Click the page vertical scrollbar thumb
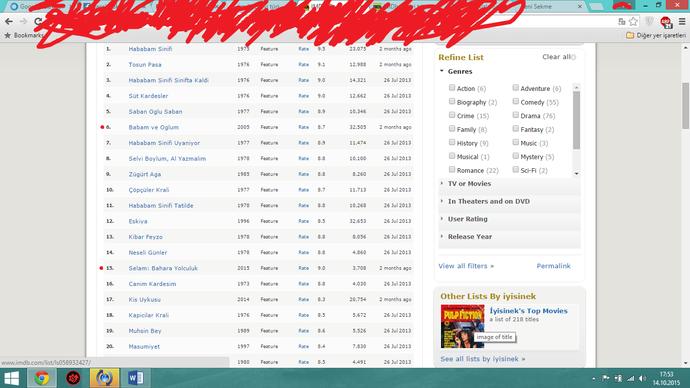 [686, 106]
